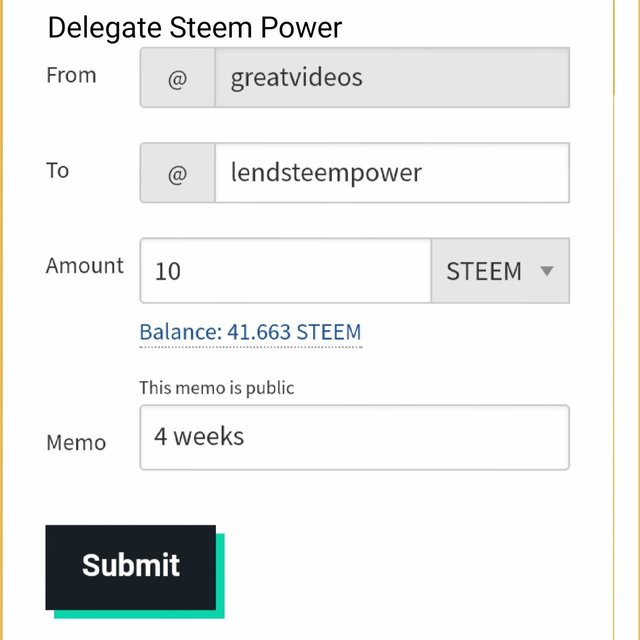Image resolution: width=640 pixels, height=640 pixels.
Task: Click the Amount label
Action: coord(84,266)
